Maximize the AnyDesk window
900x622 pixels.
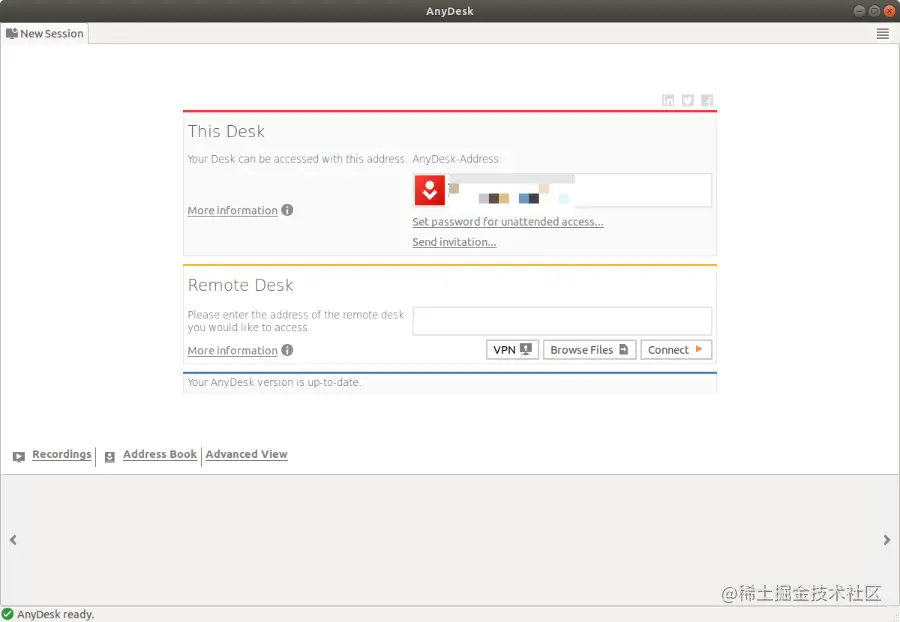pos(874,11)
